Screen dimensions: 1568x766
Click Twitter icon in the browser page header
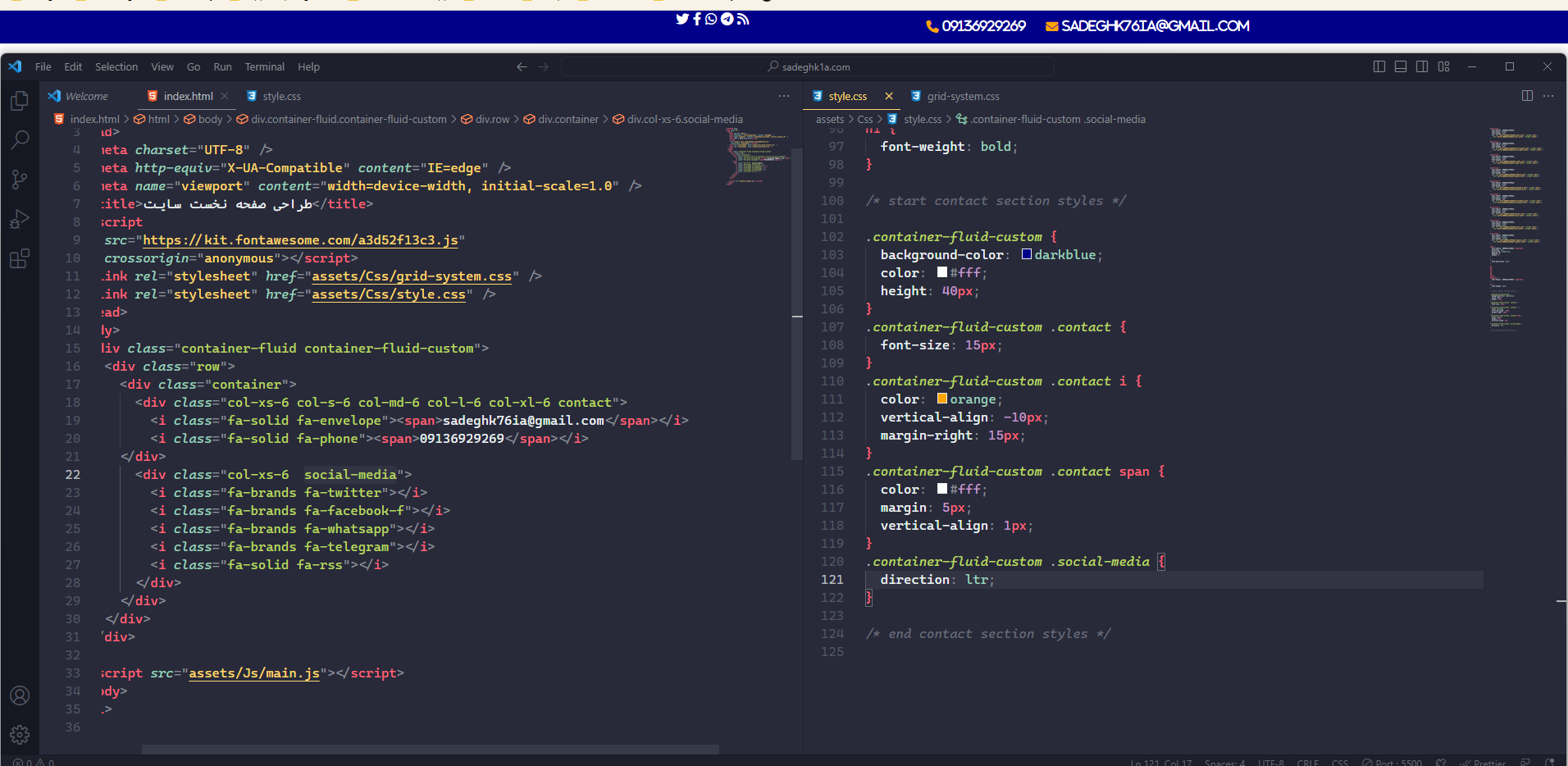tap(681, 19)
